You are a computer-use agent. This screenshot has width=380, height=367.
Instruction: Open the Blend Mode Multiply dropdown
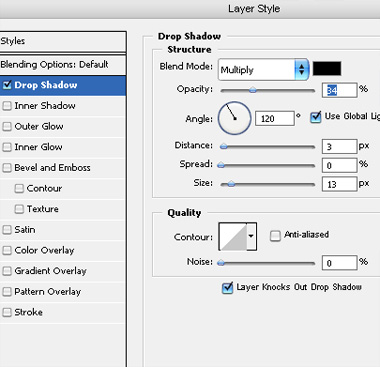click(x=264, y=70)
